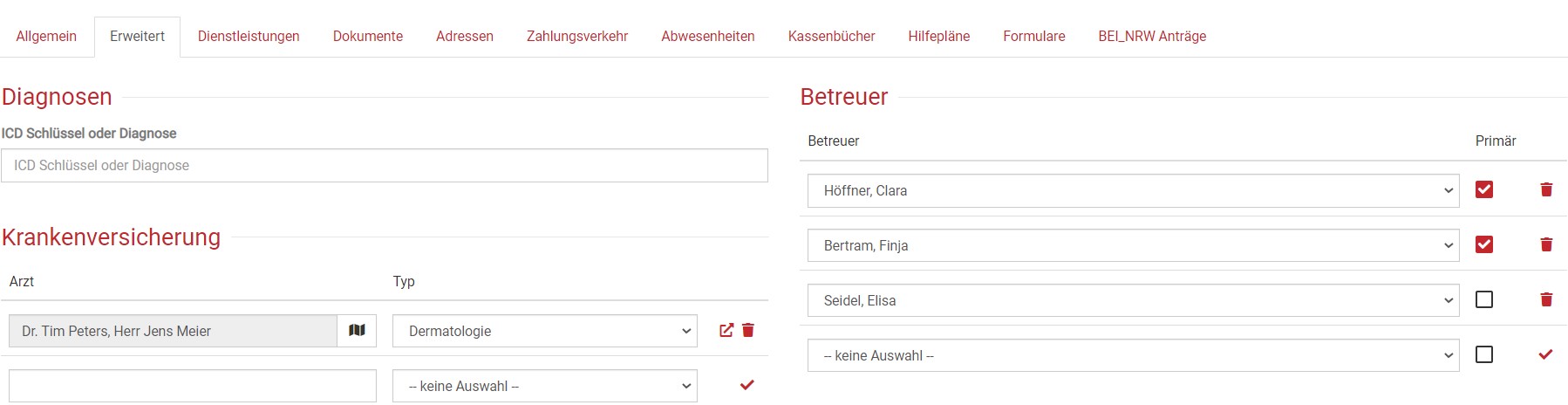Delete the Dermatologie doctor entry
Screen dimensions: 1568x405
click(x=748, y=331)
